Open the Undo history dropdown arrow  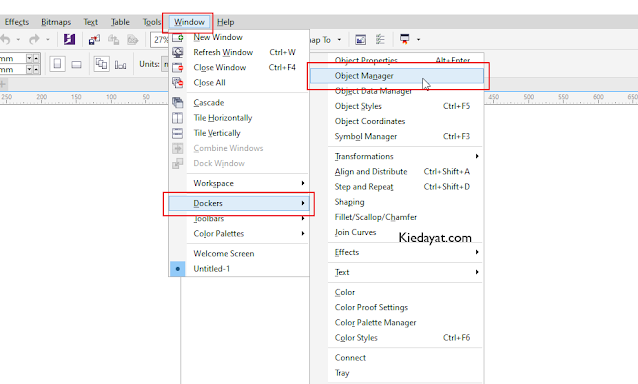pyautogui.click(x=18, y=39)
